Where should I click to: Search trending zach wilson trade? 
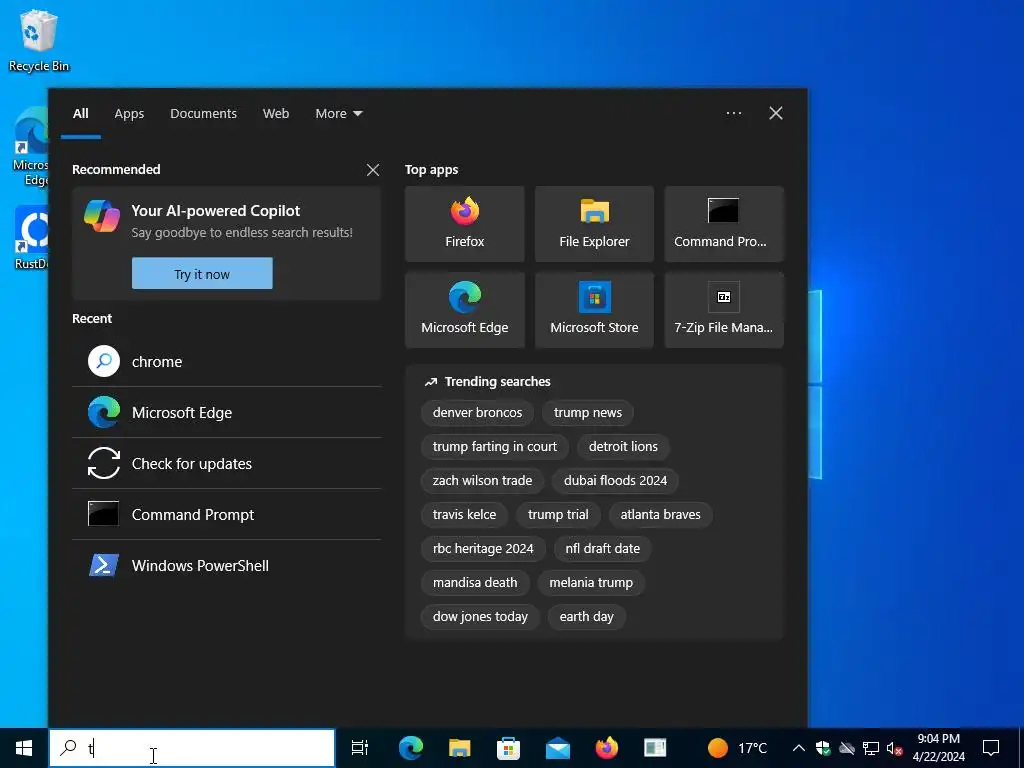pyautogui.click(x=483, y=481)
